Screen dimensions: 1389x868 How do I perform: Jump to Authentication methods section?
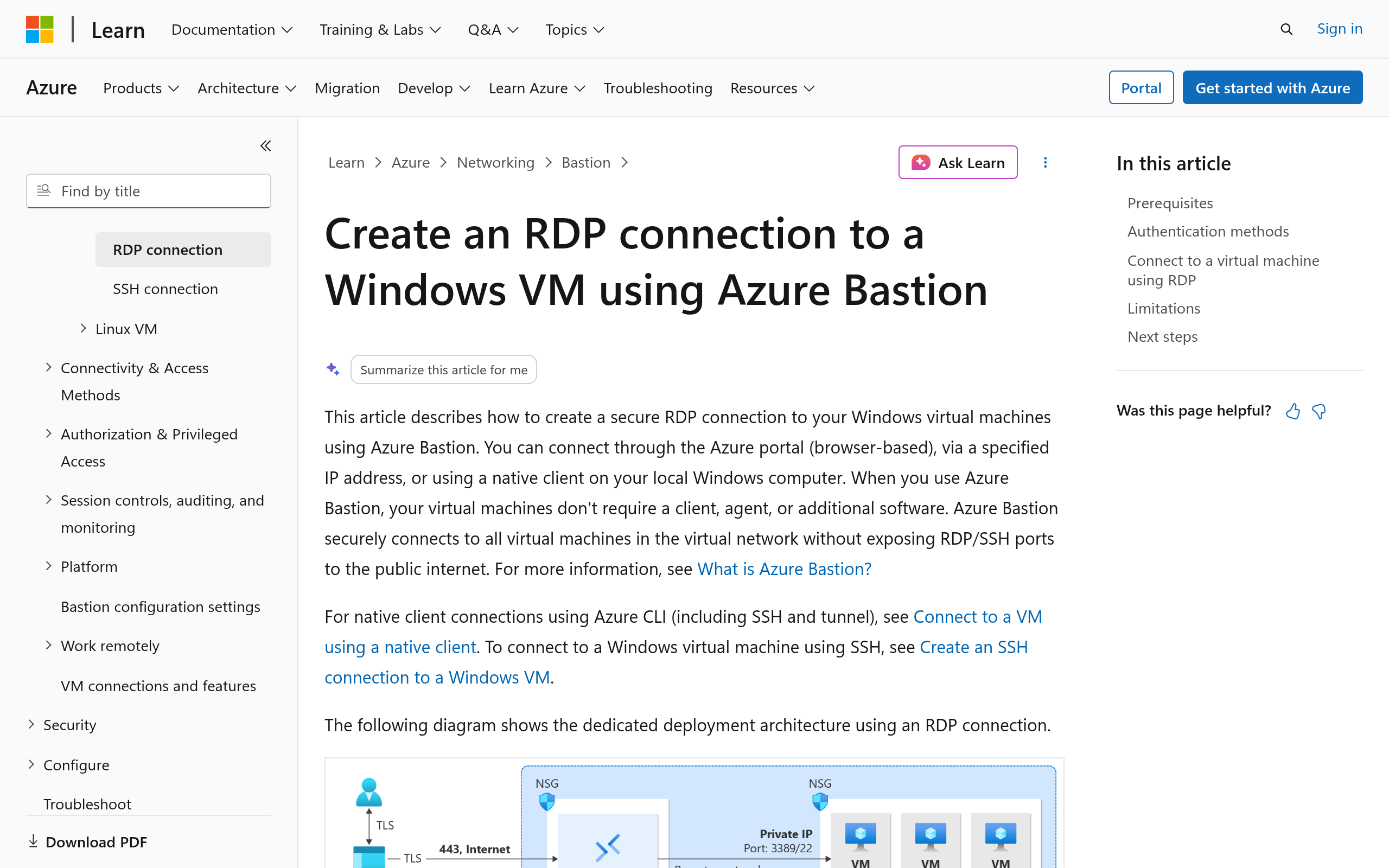(1208, 231)
